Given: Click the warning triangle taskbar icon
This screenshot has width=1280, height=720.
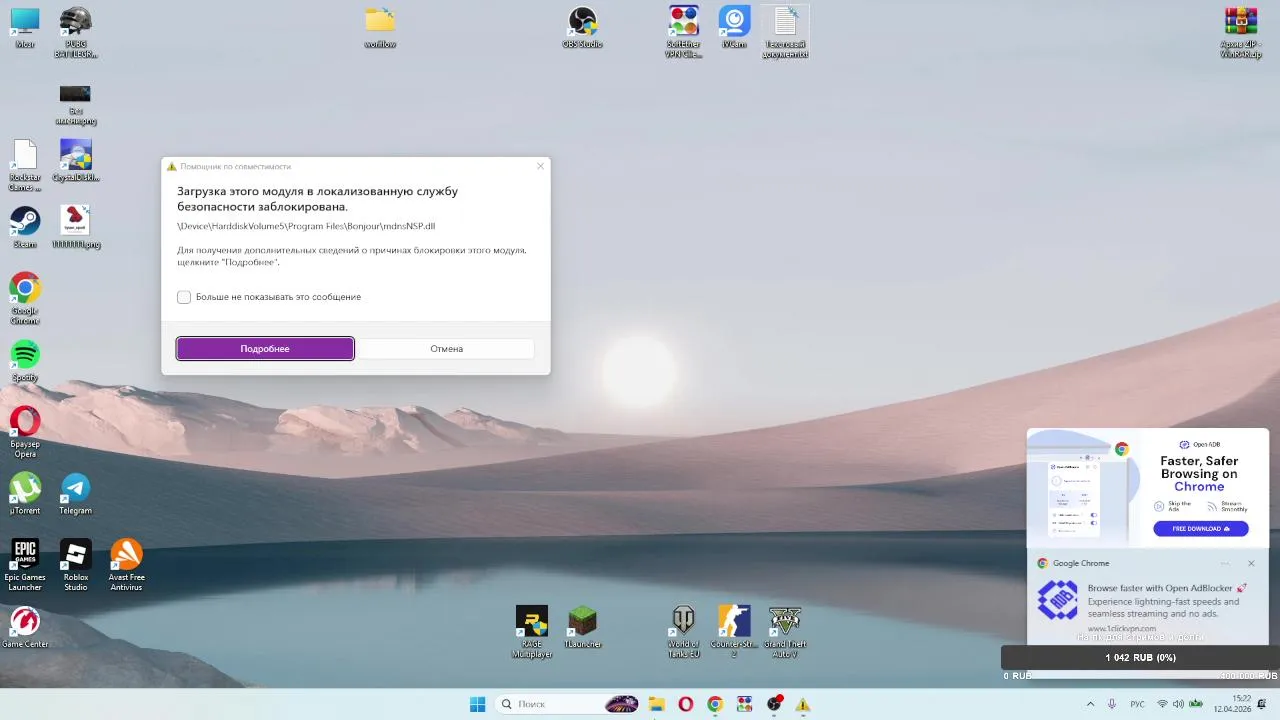Looking at the screenshot, I should point(803,704).
